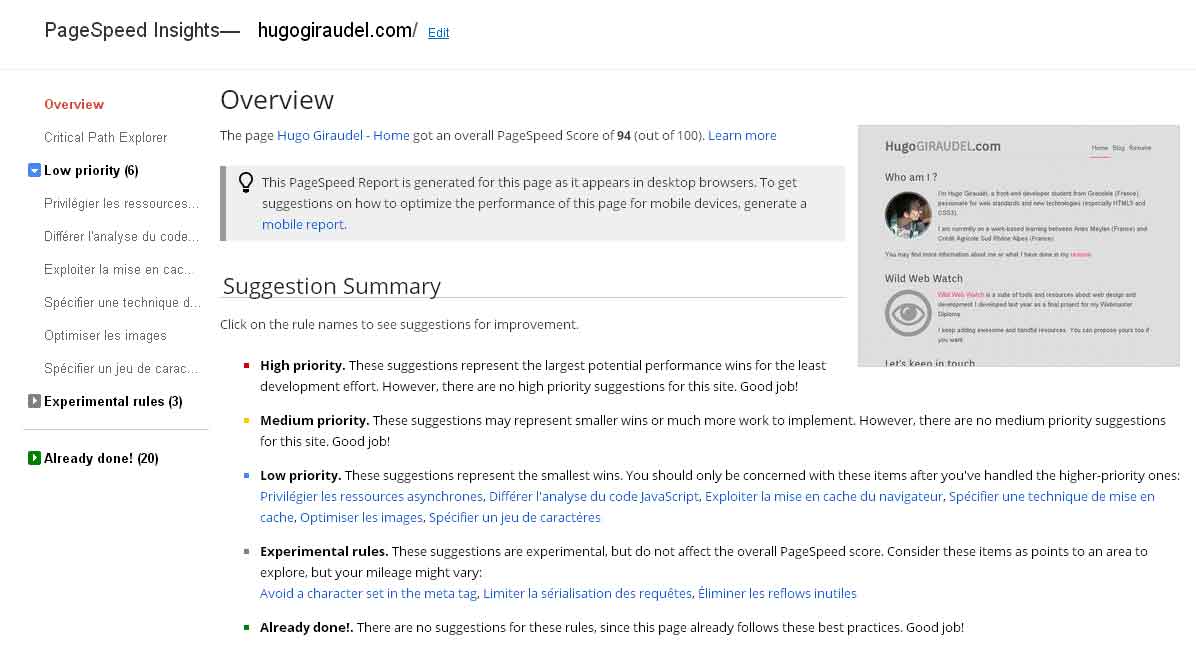This screenshot has height=657, width=1196.
Task: Select Optimiser les images in the sidebar
Action: [105, 336]
